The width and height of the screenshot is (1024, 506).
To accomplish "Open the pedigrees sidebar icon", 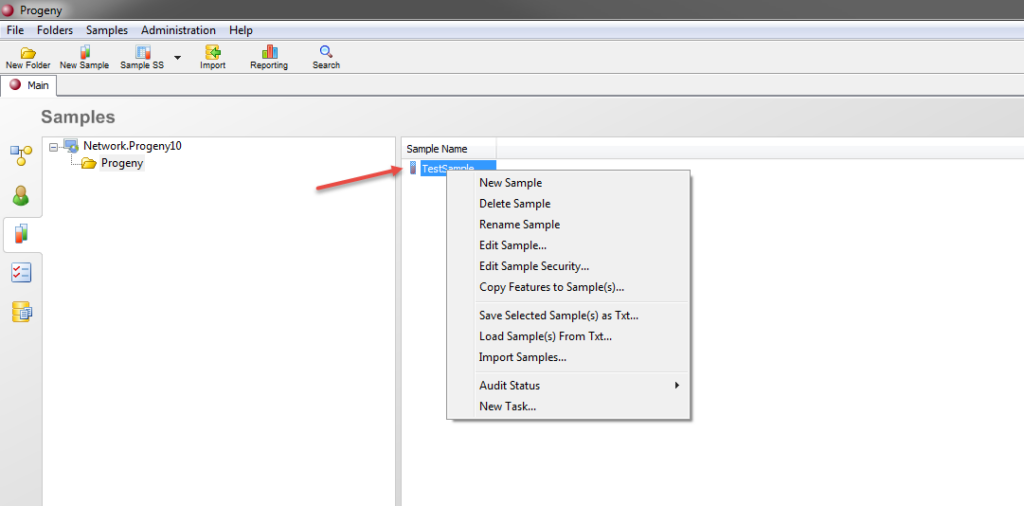I will pos(21,155).
